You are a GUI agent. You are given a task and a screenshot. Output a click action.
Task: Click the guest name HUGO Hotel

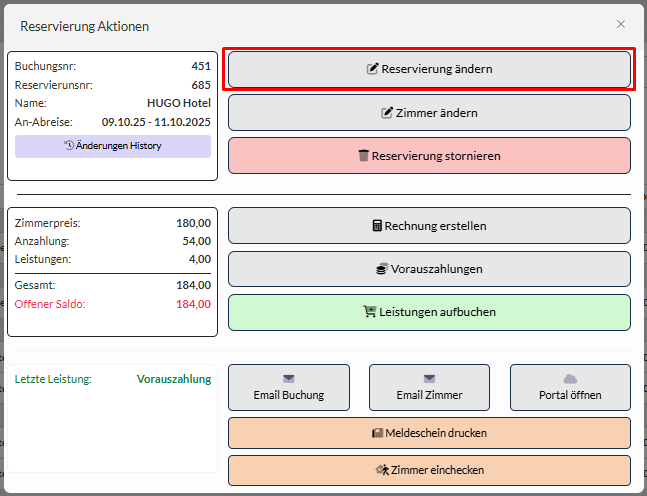point(178,103)
